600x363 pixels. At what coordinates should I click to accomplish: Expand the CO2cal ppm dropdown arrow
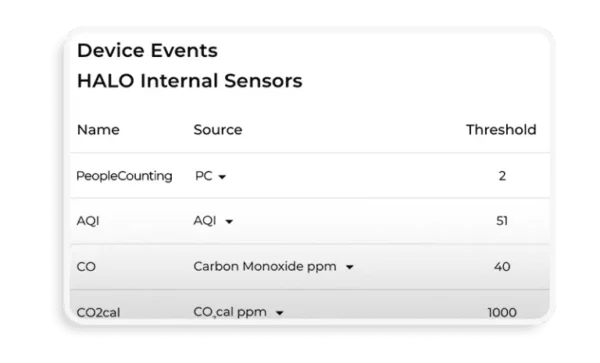[x=279, y=313]
